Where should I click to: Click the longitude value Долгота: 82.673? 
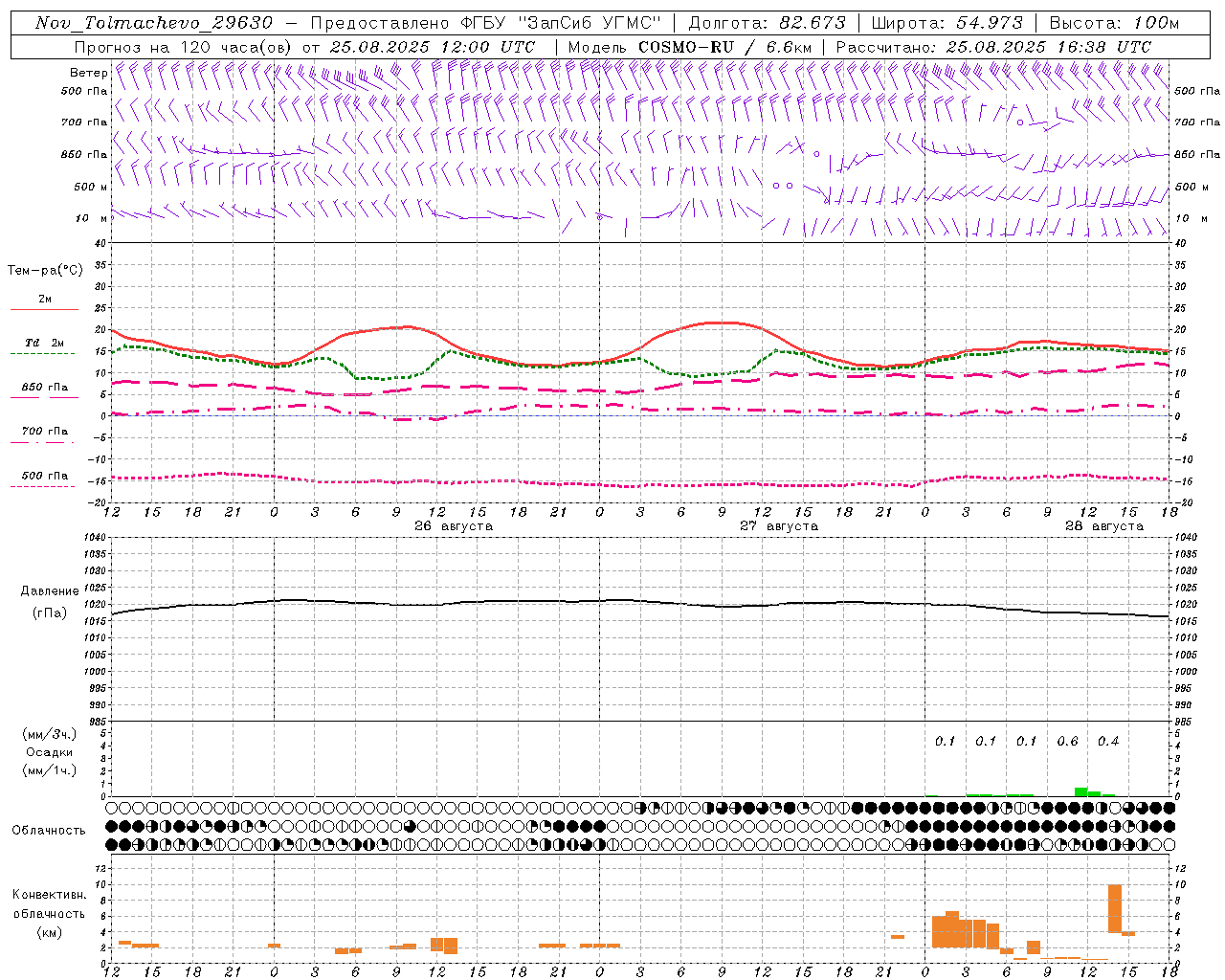[767, 23]
